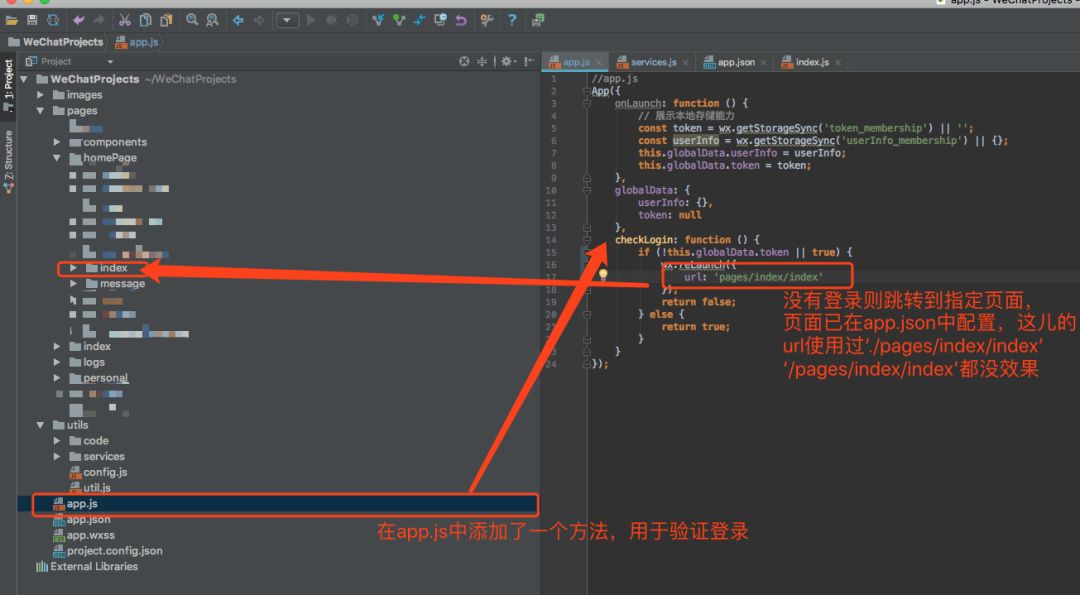
Task: Expand the services folder
Action: click(57, 457)
